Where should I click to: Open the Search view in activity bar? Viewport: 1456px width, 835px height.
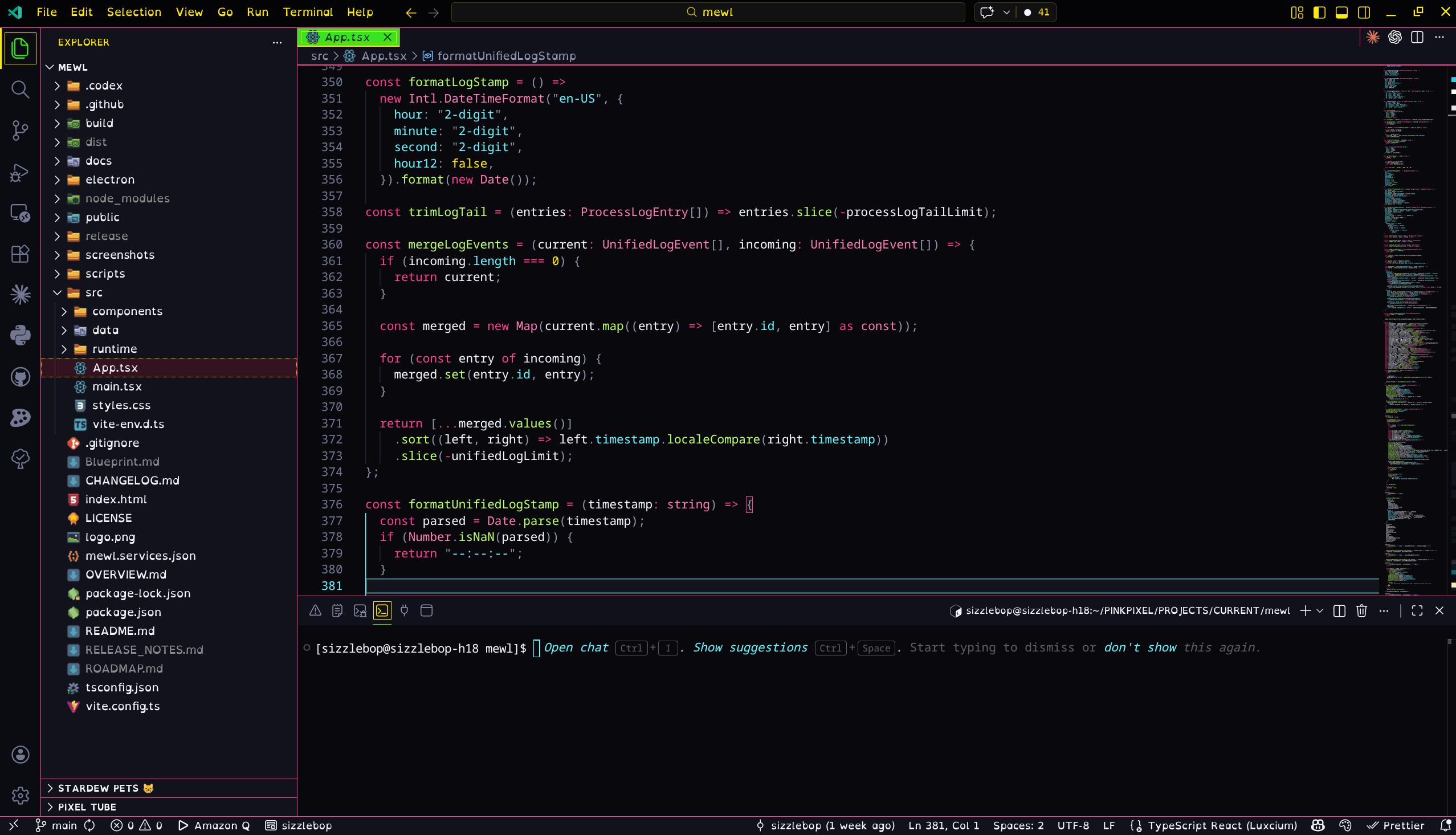coord(20,89)
